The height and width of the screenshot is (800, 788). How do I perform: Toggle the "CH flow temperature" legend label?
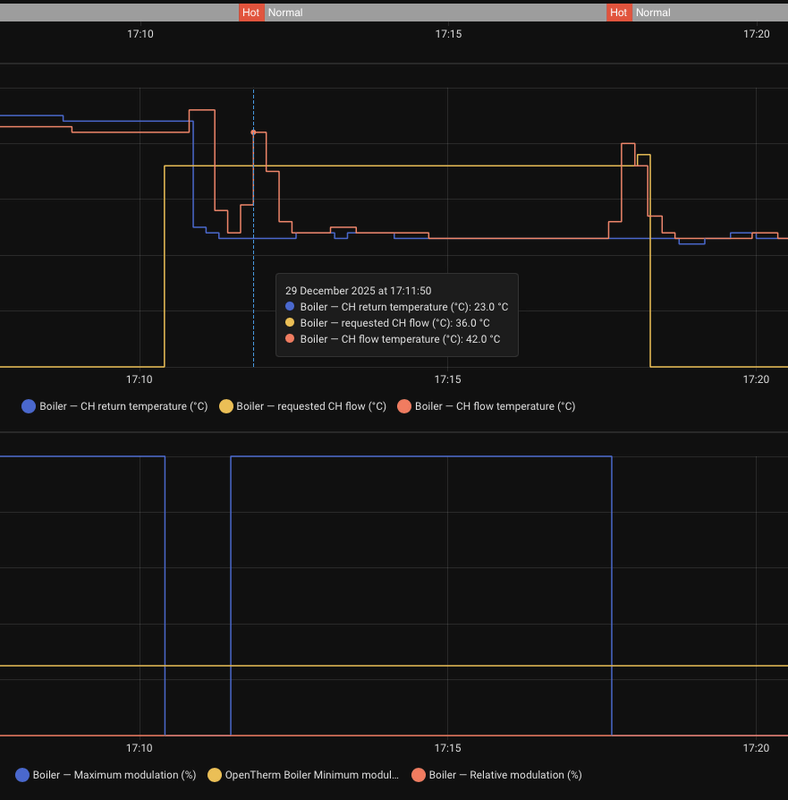point(495,407)
